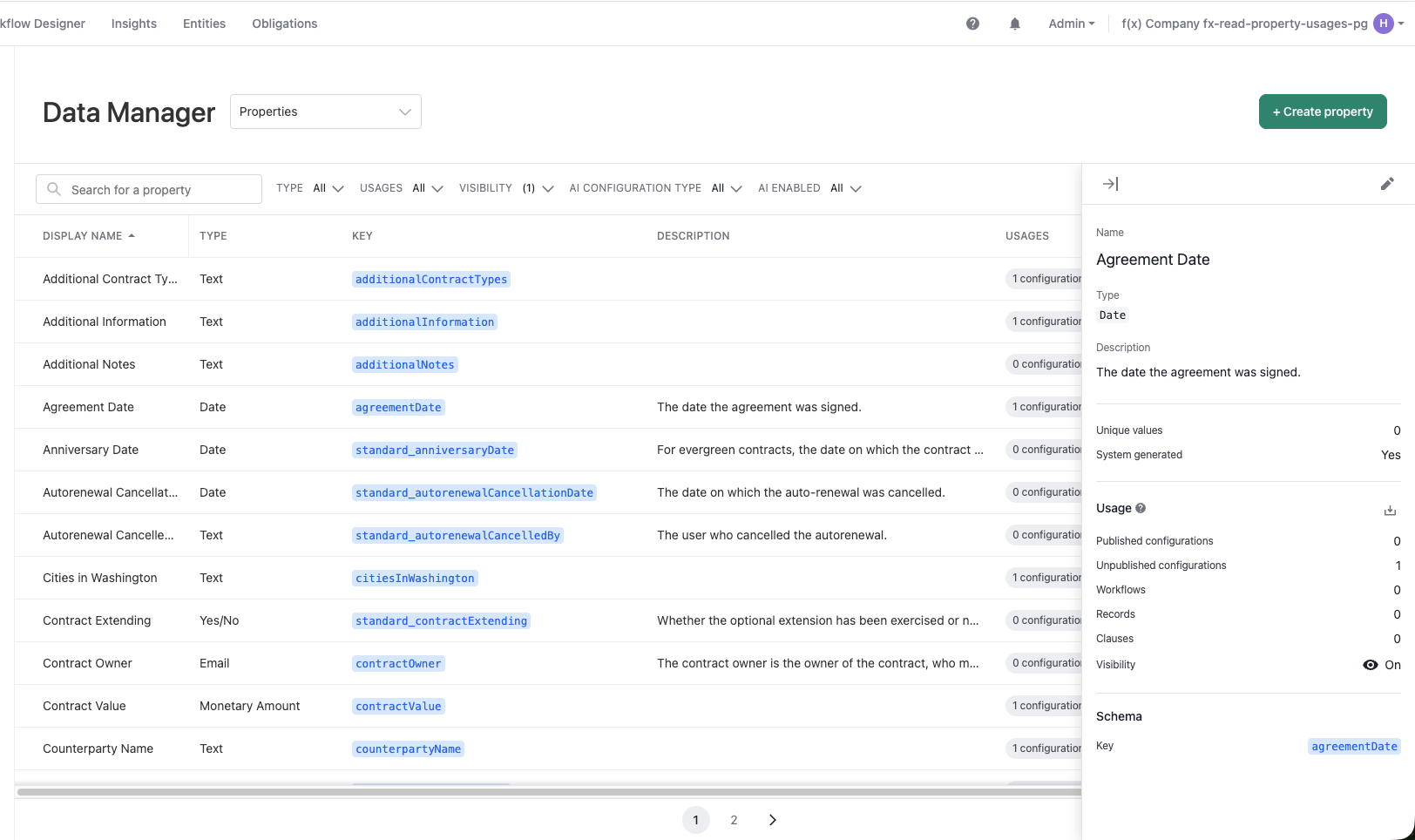
Task: Click standard_contractExtending key
Action: pos(441,620)
